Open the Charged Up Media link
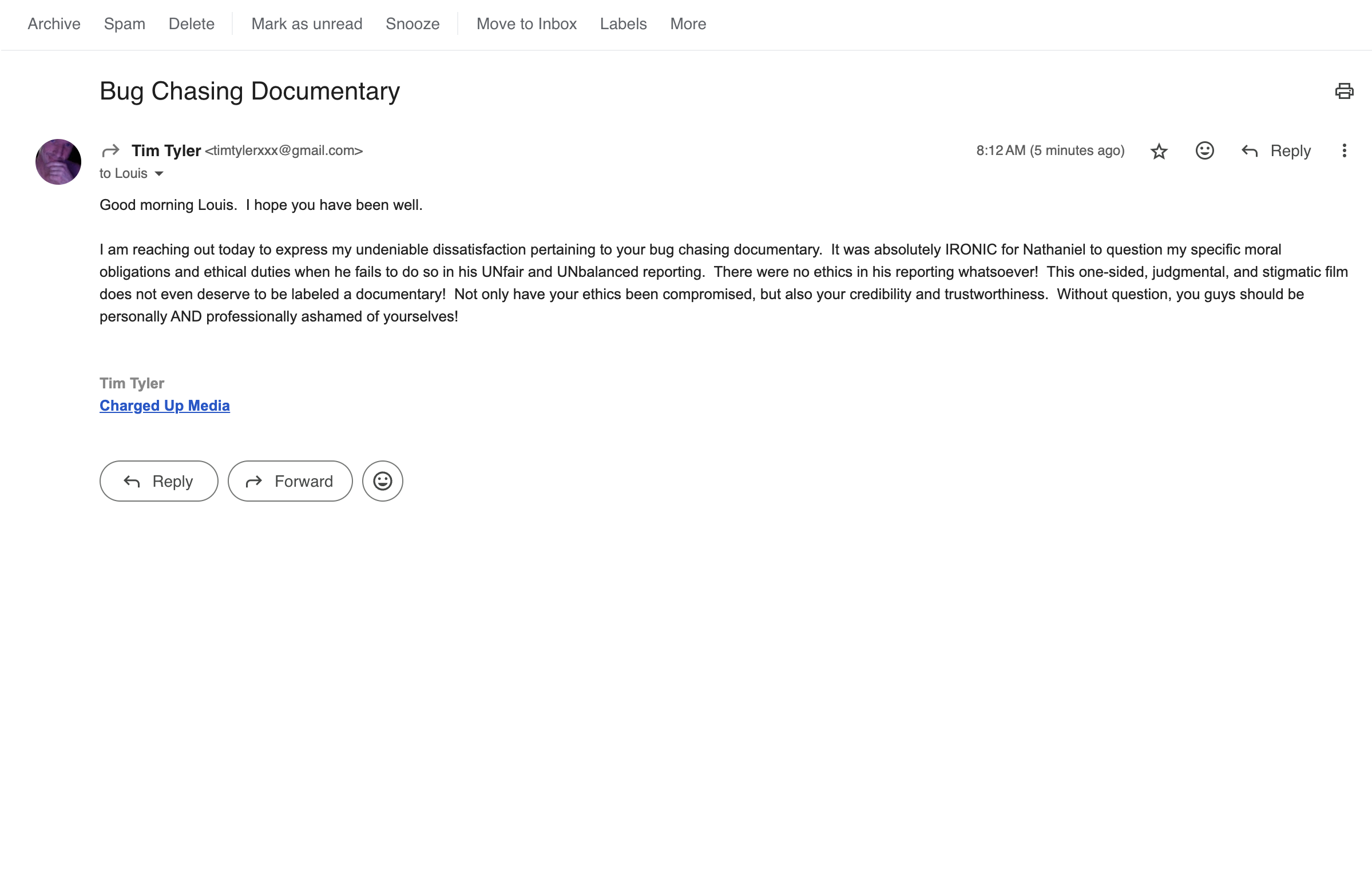The image size is (1372, 874). 165,406
